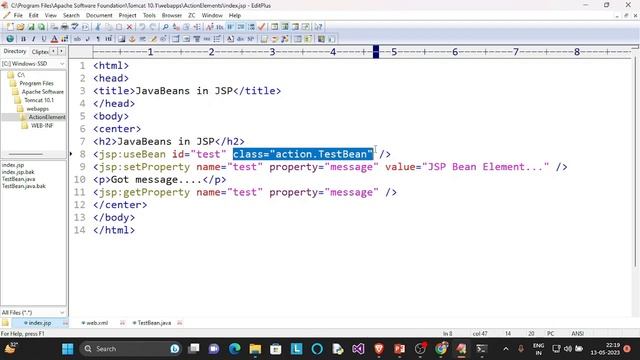This screenshot has height=360, width=640.
Task: Click the context Help arrow icon
Action: [318, 27]
